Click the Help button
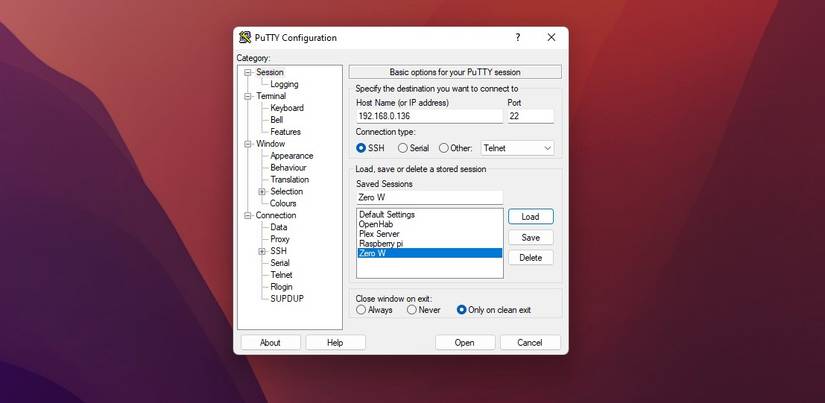Screen dimensions: 825x403 [335, 342]
